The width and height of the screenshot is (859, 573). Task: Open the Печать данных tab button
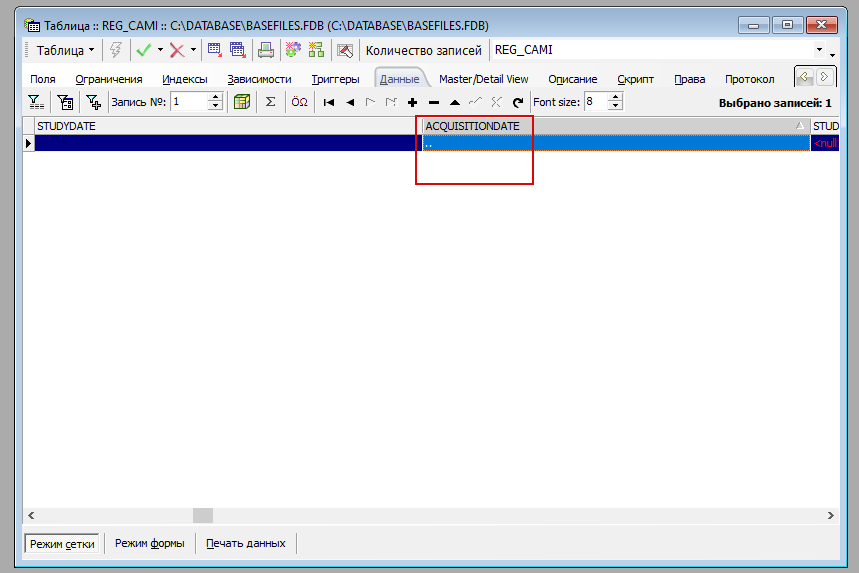pyautogui.click(x=245, y=543)
